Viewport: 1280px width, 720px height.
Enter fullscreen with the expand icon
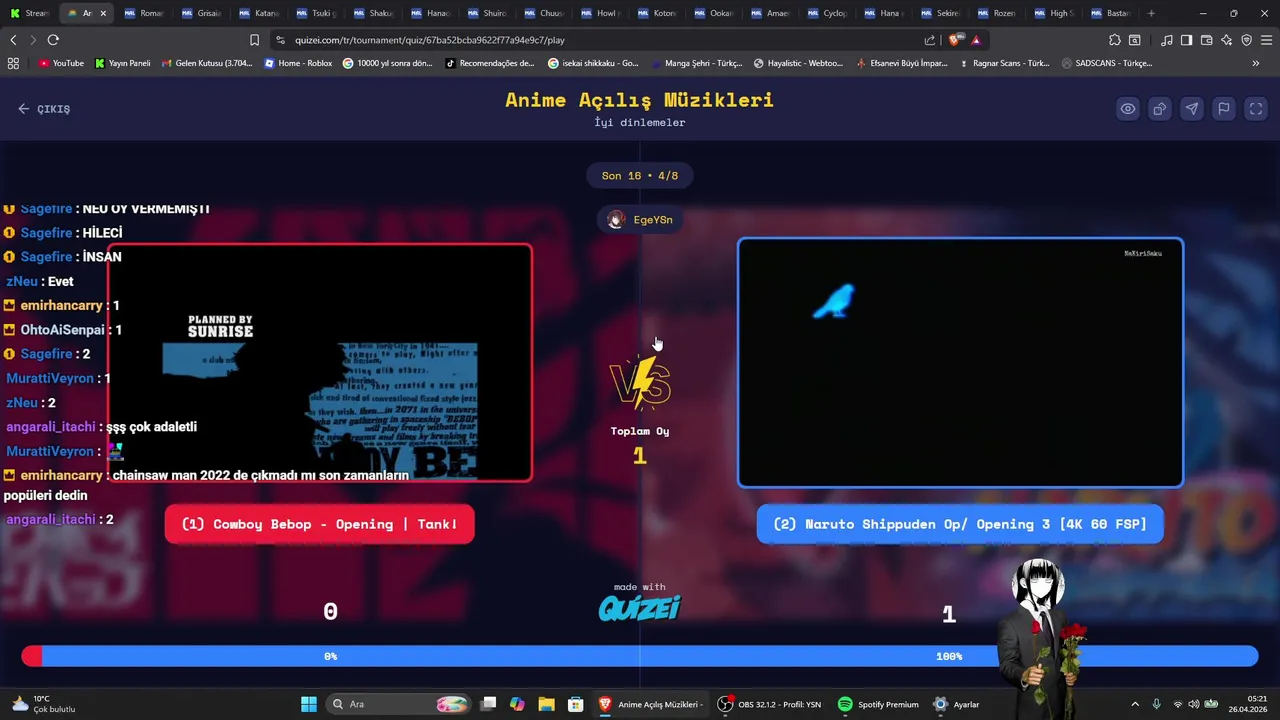click(x=1256, y=109)
